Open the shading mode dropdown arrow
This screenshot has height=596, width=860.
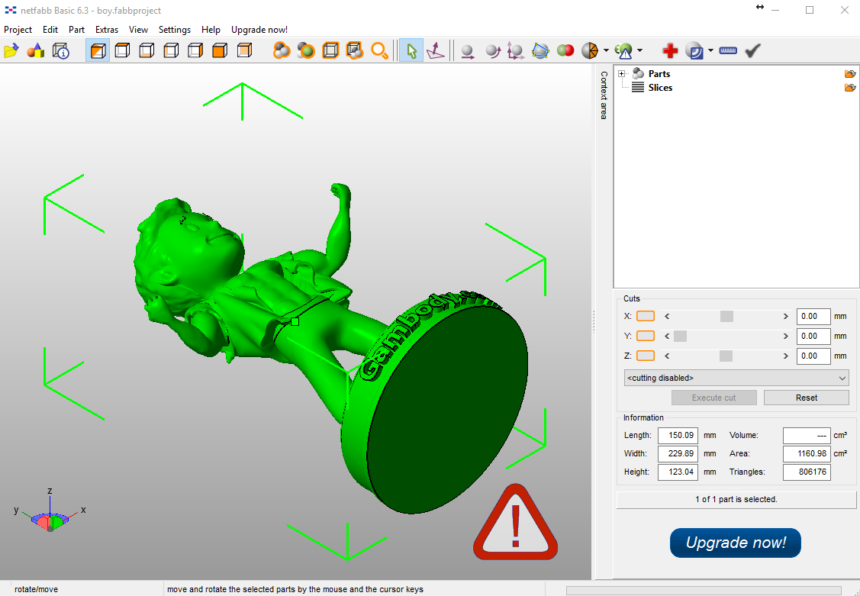coord(606,50)
